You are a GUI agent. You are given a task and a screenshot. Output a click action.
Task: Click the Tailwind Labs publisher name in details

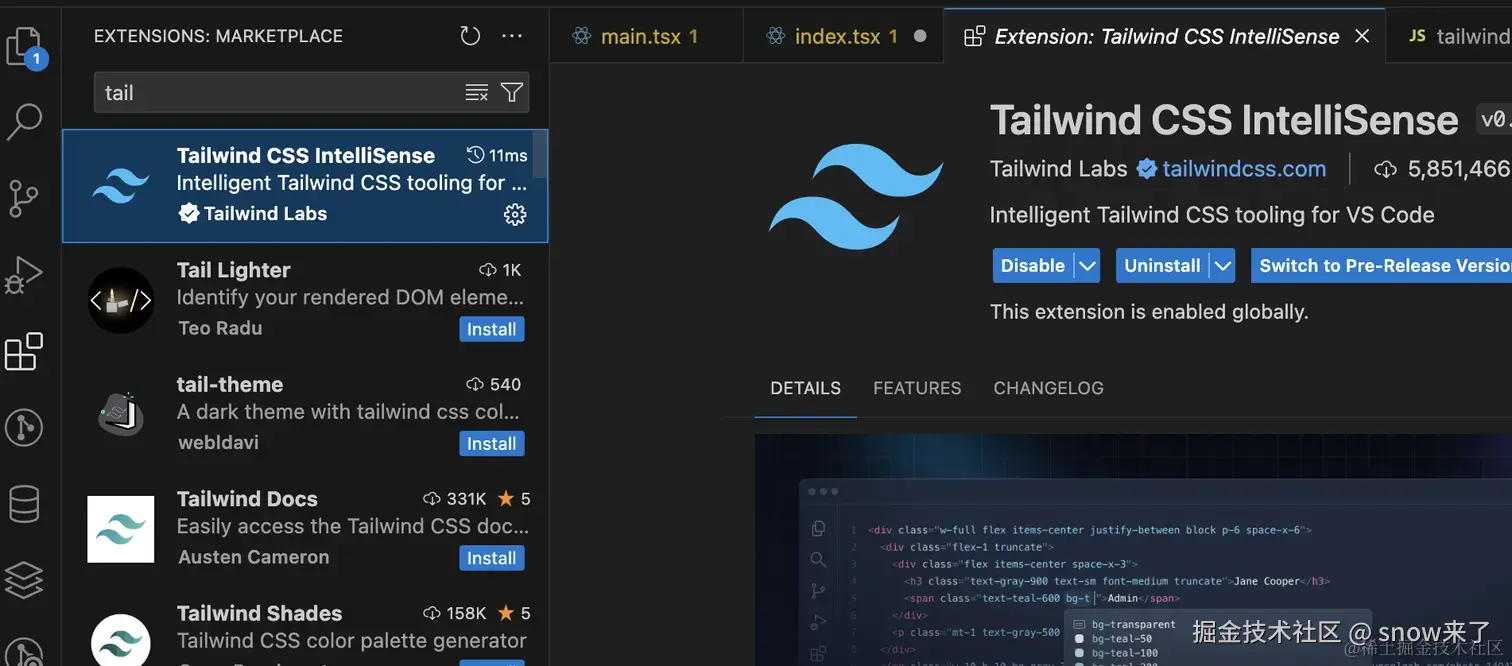click(1058, 169)
